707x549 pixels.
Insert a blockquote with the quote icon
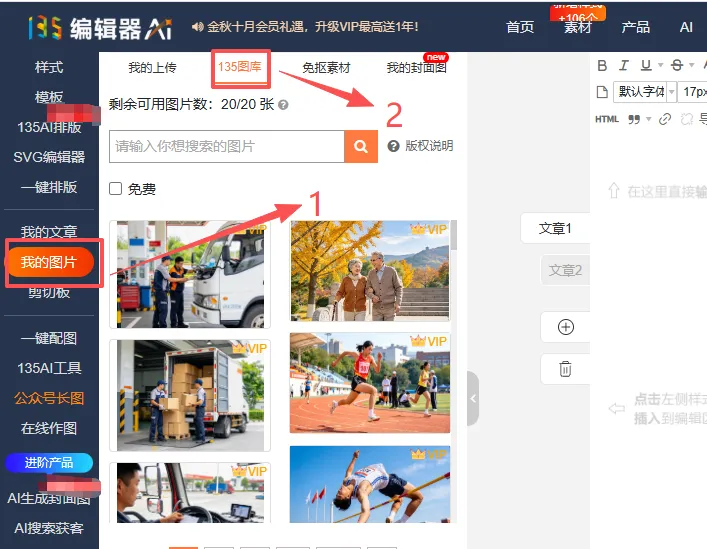click(634, 119)
